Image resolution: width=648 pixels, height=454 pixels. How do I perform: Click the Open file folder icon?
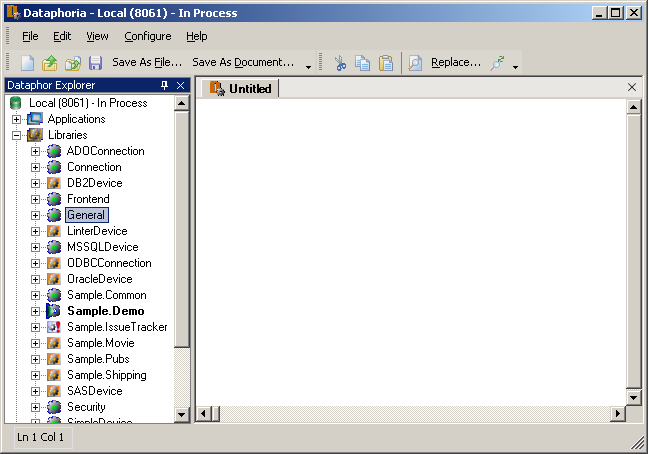(x=50, y=63)
